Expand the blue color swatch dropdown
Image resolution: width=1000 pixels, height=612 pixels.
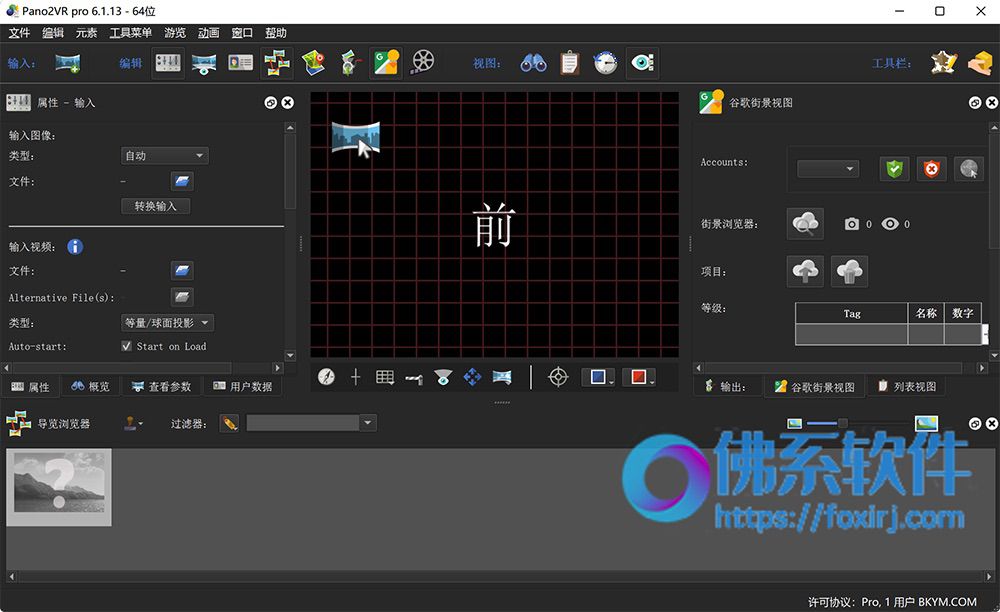(598, 377)
